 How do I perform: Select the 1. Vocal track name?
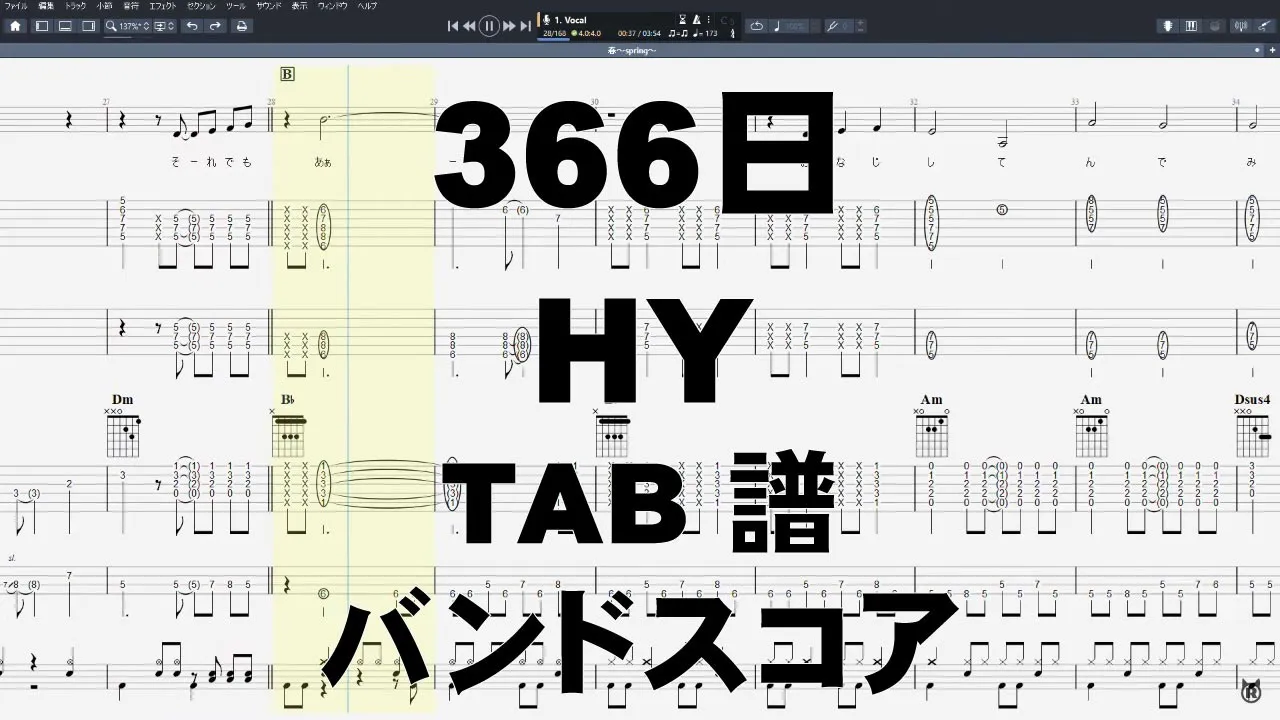click(570, 19)
